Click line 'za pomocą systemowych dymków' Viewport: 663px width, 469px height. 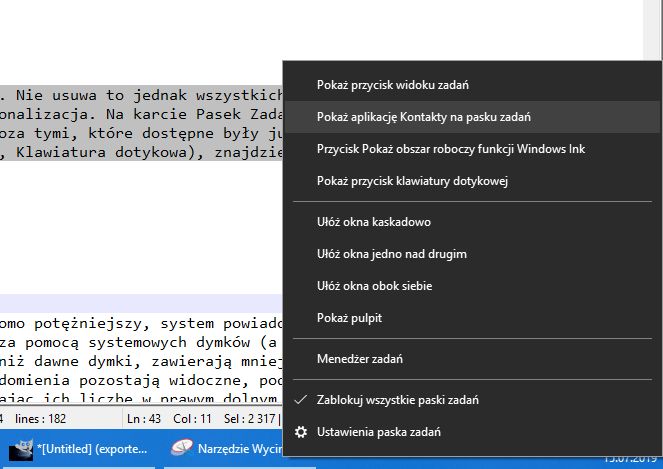click(141, 342)
